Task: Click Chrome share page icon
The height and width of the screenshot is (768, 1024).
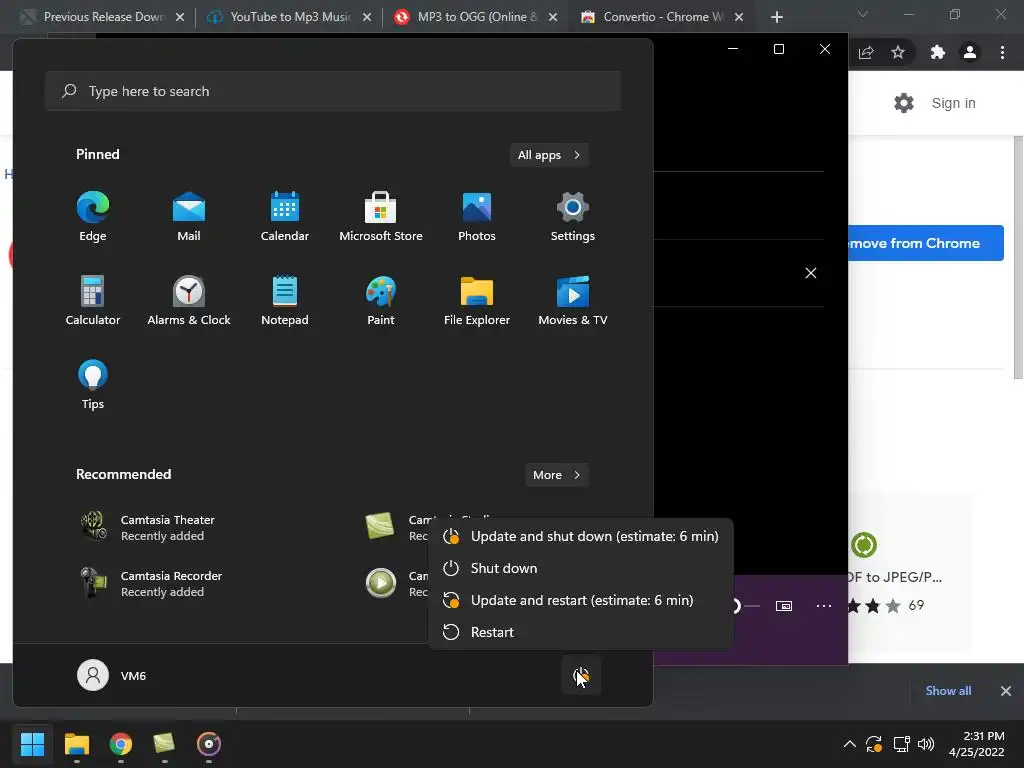Action: pos(866,52)
